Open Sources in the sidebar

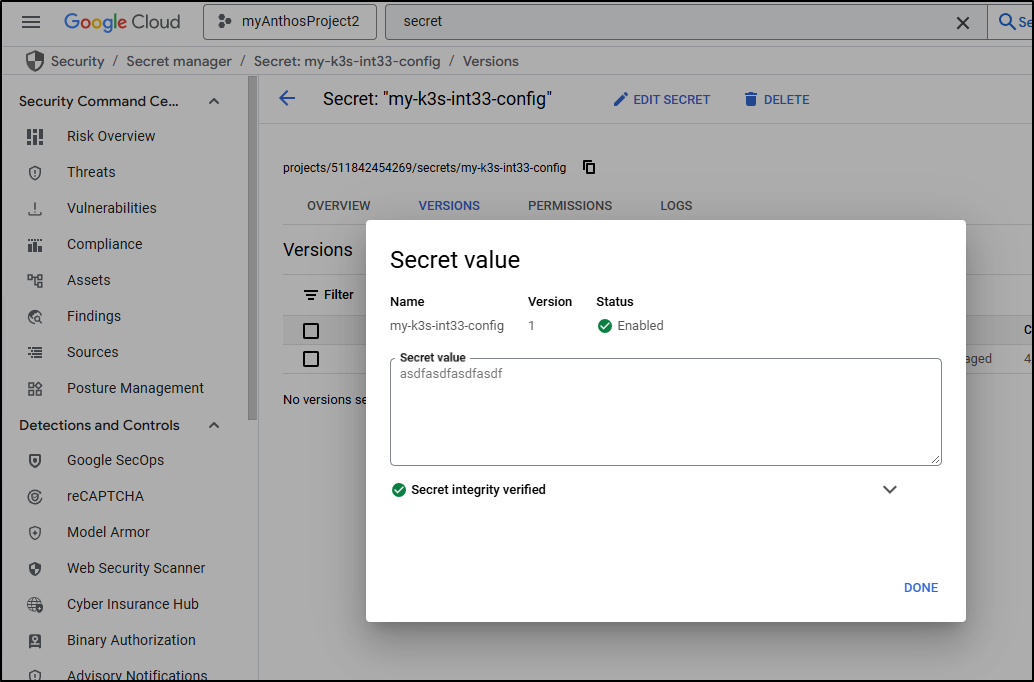pos(92,352)
